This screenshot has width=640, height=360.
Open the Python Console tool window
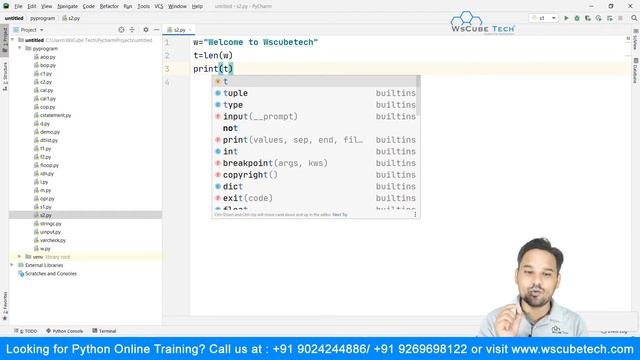tap(64, 331)
